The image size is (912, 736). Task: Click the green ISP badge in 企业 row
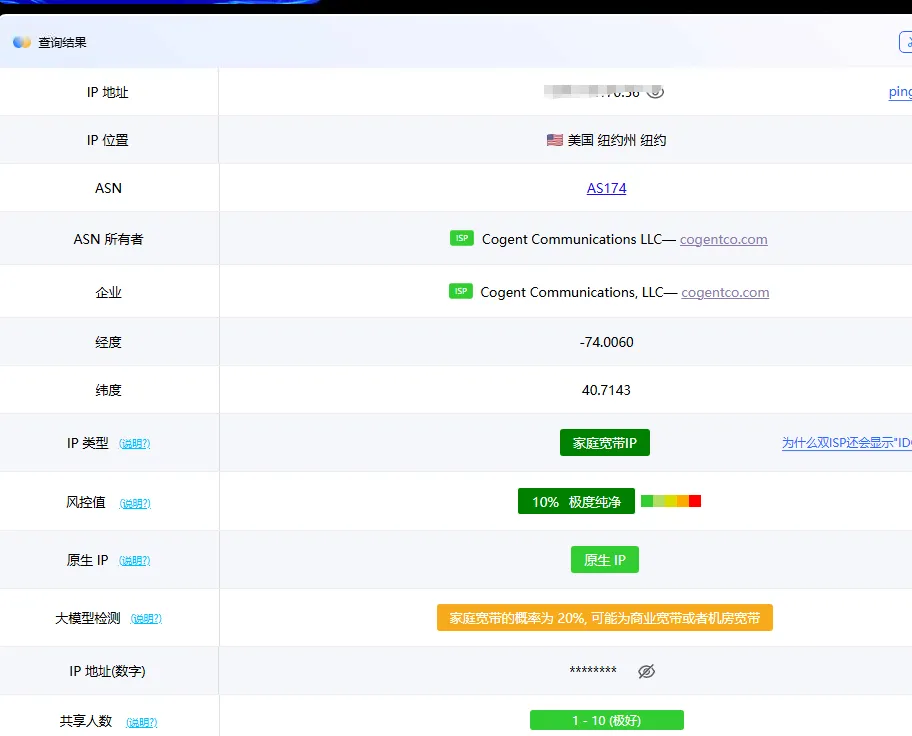pyautogui.click(x=461, y=291)
